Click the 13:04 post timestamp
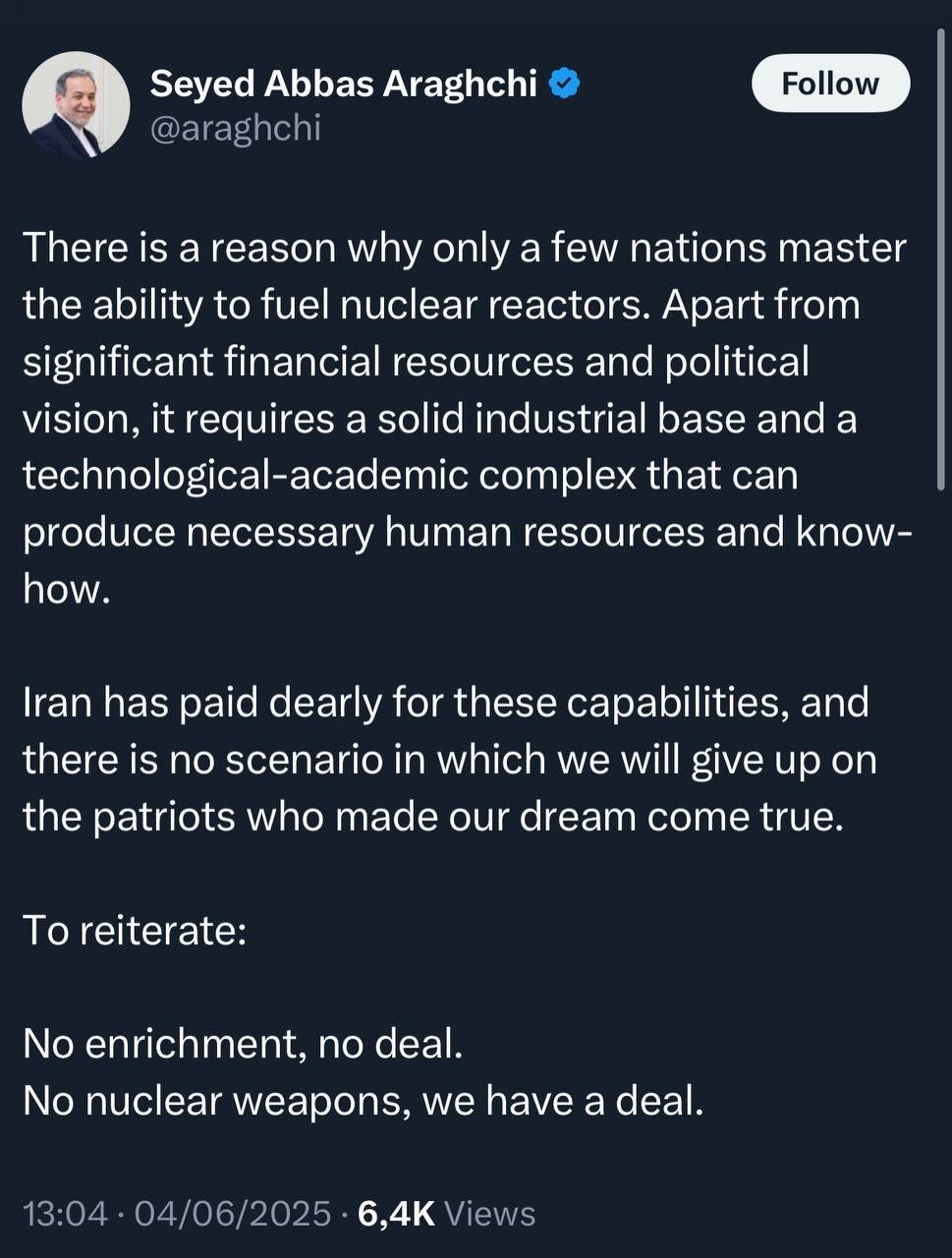This screenshot has width=952, height=1258. tap(65, 1214)
